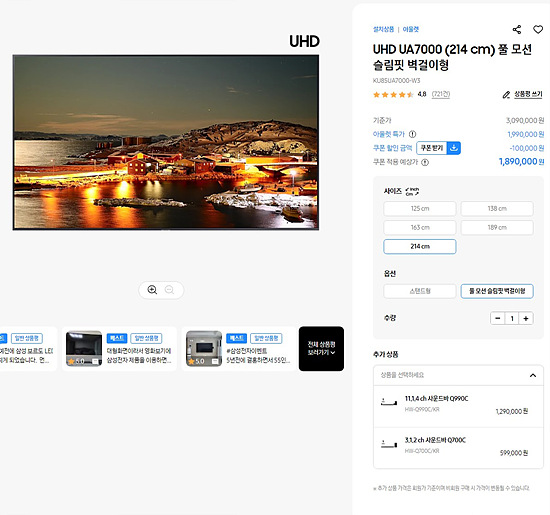The image size is (550, 515).
Task: Select the 125 cm size option
Action: click(420, 209)
